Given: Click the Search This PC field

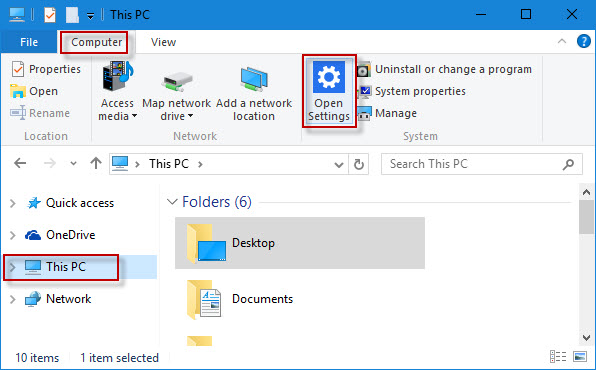Looking at the screenshot, I should (x=482, y=164).
